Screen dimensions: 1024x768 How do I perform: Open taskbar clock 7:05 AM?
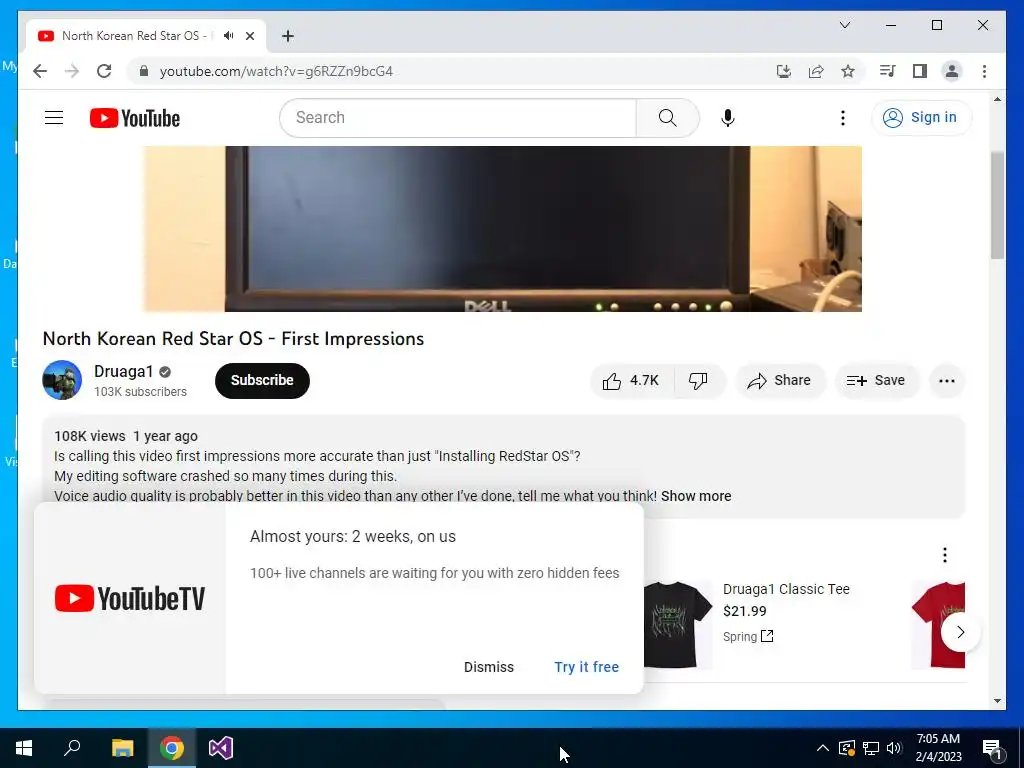[938, 748]
